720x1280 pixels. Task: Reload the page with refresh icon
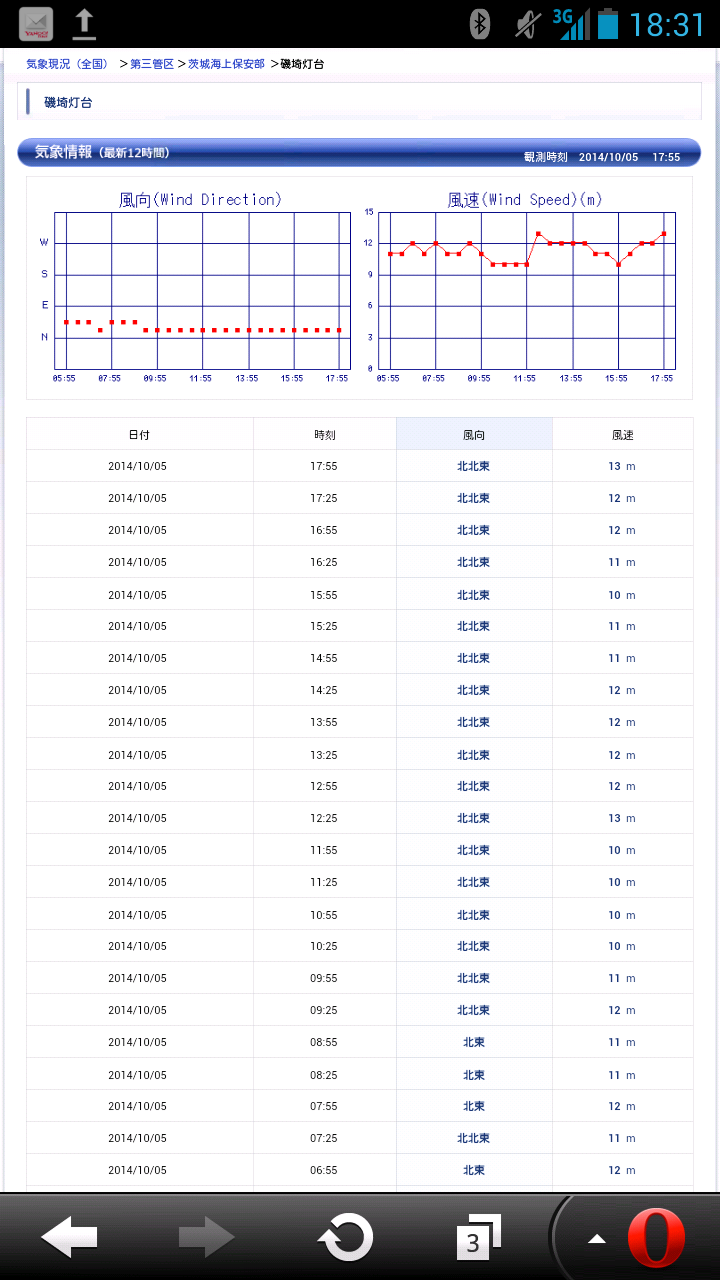pos(345,1238)
